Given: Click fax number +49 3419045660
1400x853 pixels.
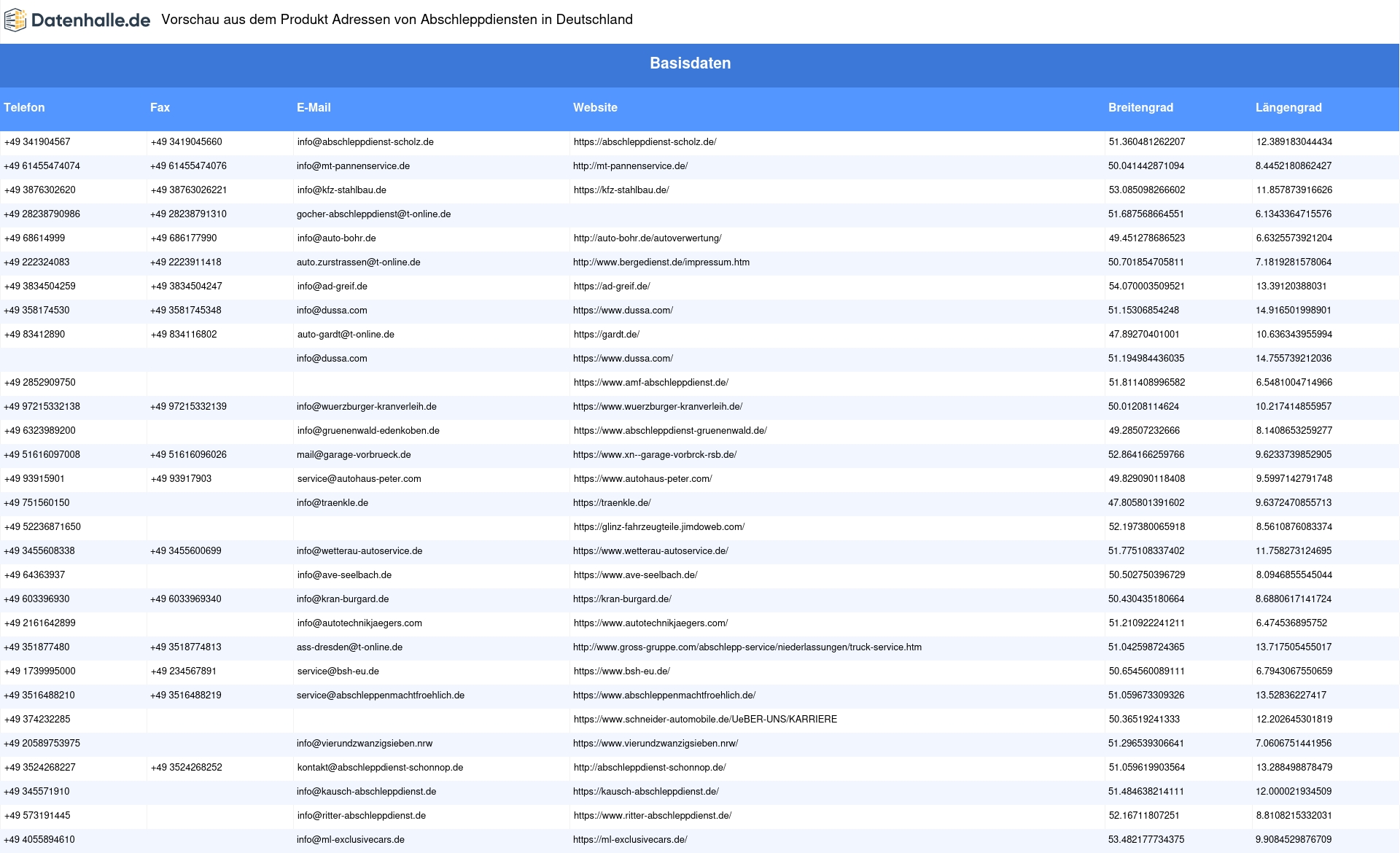Looking at the screenshot, I should [187, 142].
